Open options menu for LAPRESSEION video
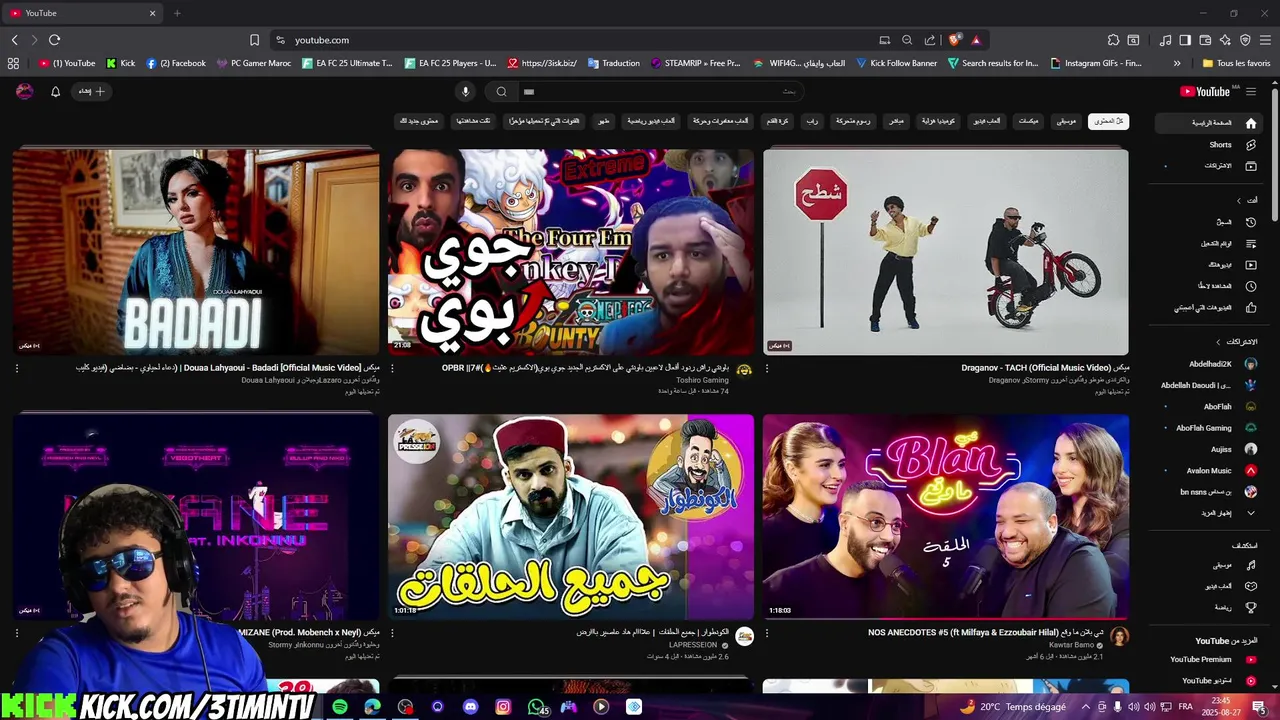This screenshot has width=1280, height=720. click(392, 633)
